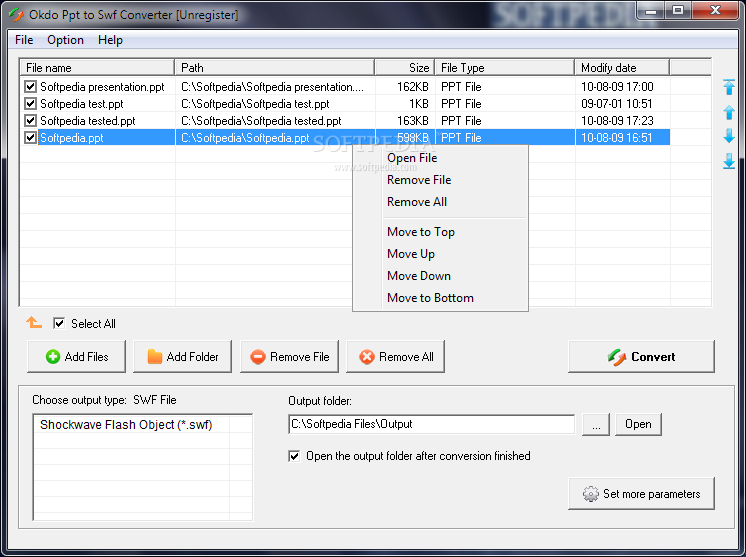
Task: Sort by File name column header
Action: [97, 68]
